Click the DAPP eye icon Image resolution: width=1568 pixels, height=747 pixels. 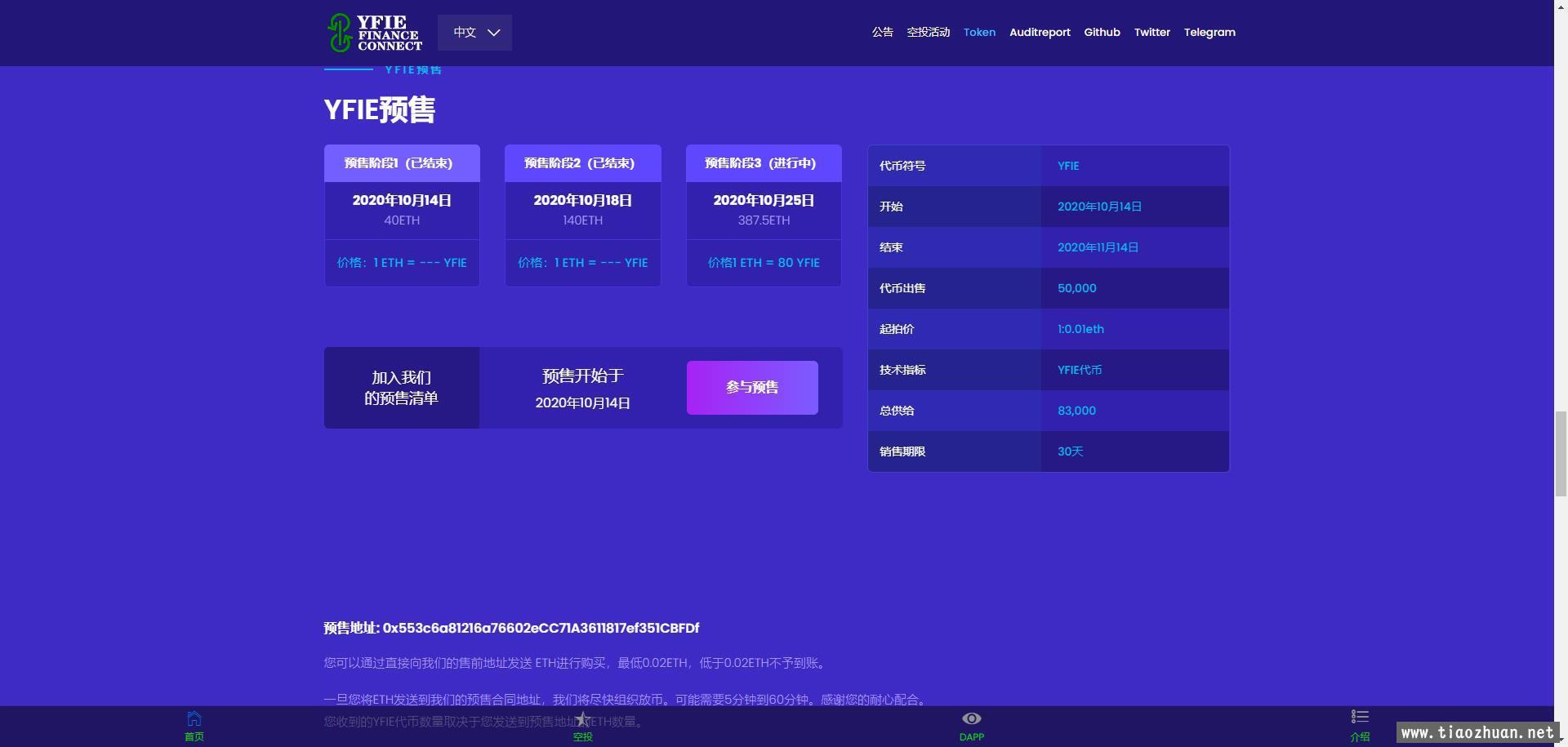coord(971,719)
